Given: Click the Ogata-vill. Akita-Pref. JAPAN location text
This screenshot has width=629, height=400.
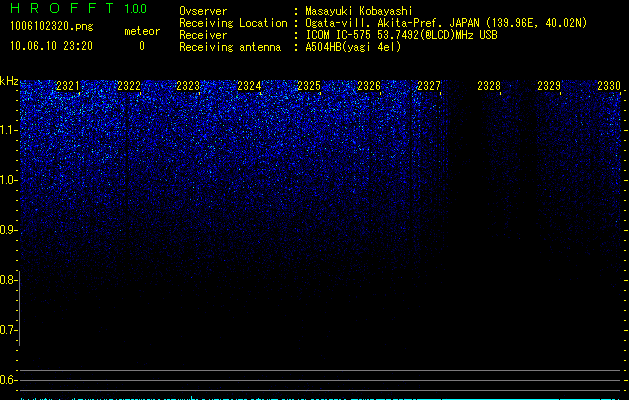Looking at the screenshot, I should click(x=446, y=23).
